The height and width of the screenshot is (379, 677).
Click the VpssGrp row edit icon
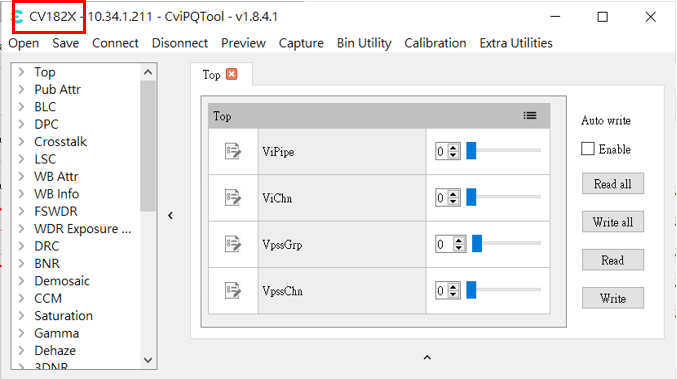click(233, 244)
